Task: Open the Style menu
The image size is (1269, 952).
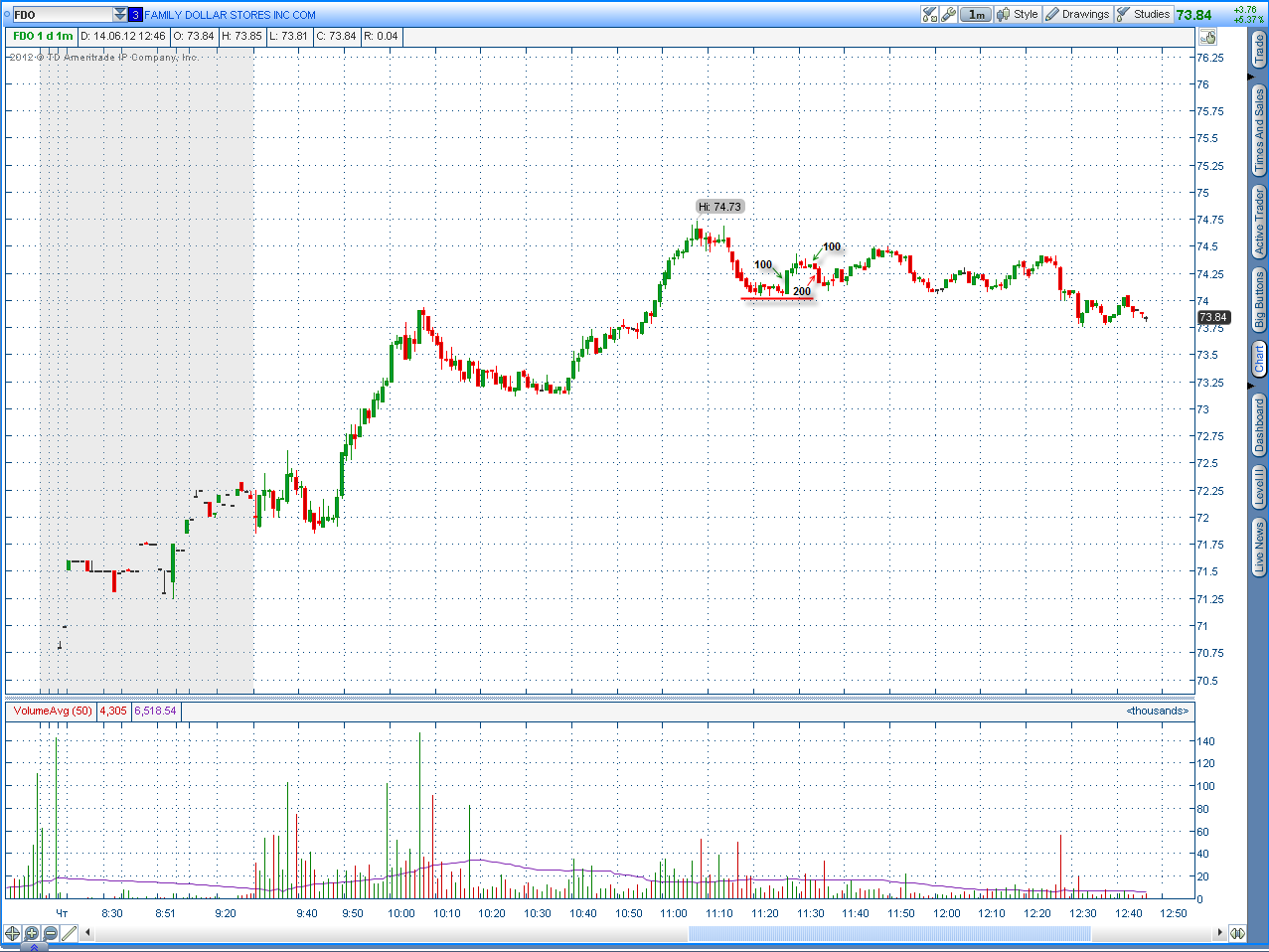Action: coord(1018,14)
